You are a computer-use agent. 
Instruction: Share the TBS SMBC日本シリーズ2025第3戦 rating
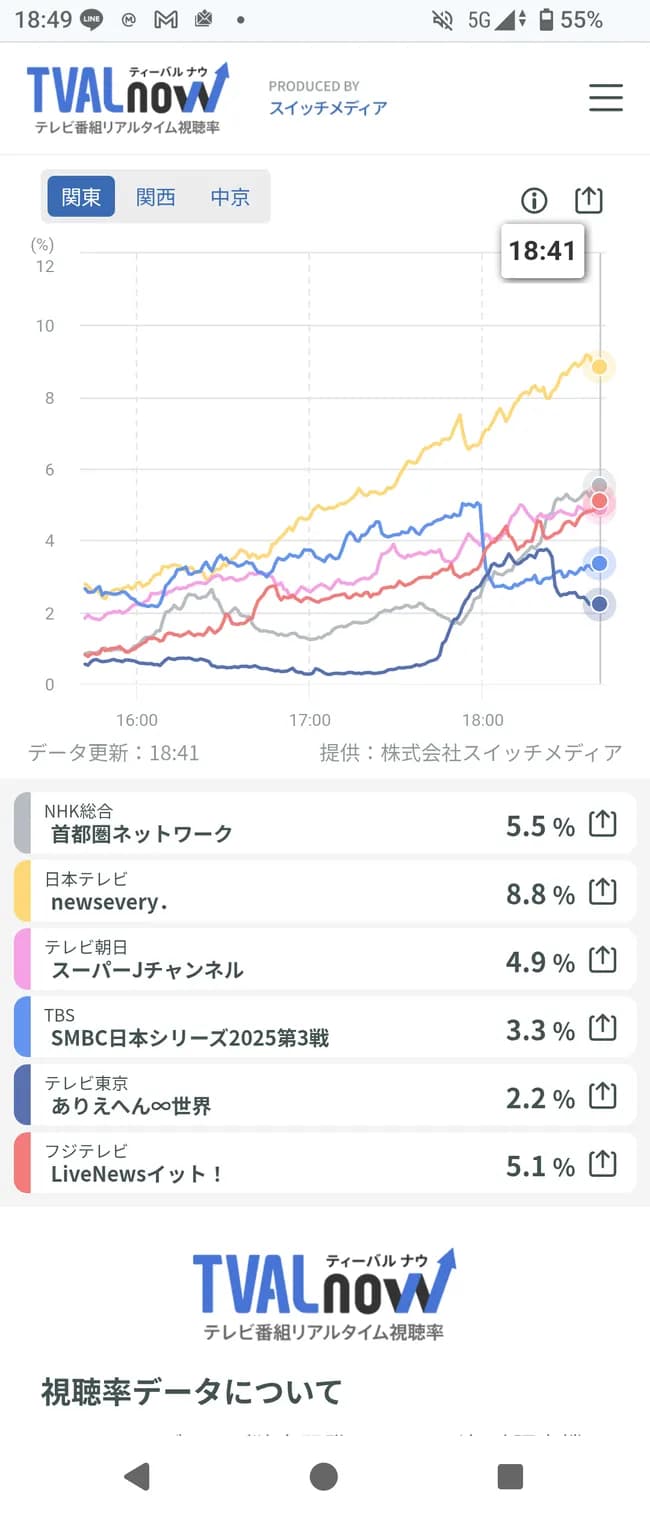602,1026
